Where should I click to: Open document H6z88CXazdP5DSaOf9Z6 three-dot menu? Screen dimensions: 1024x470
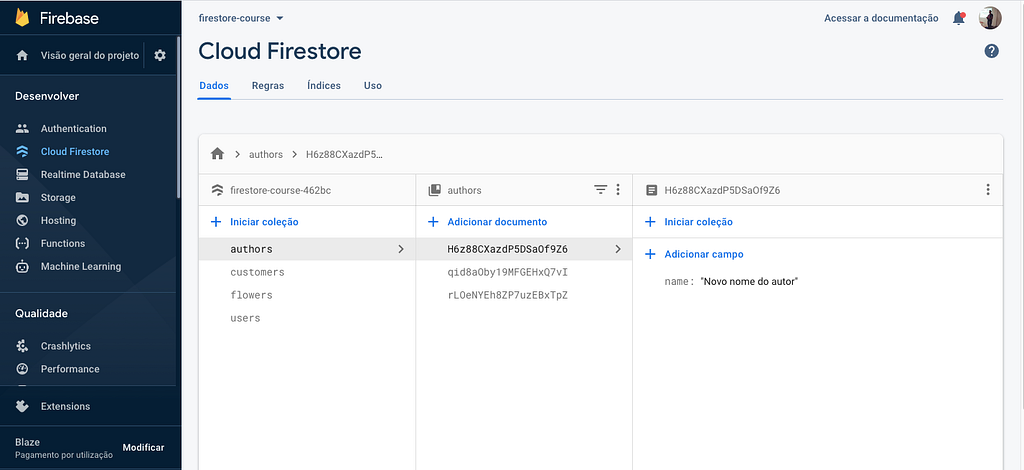987,190
